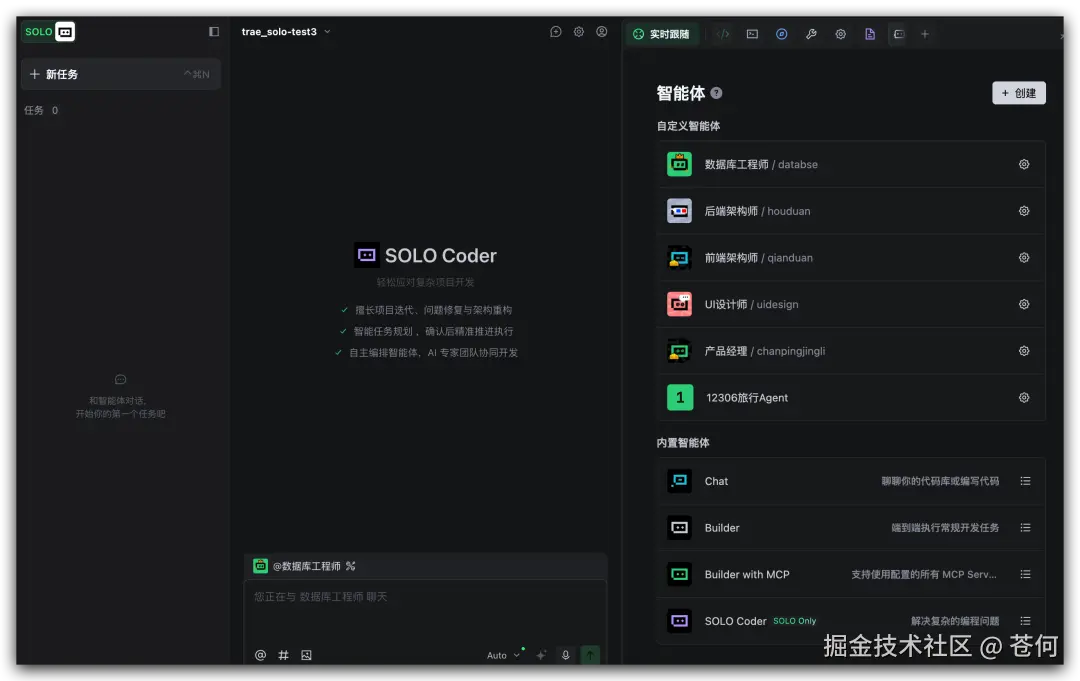The width and height of the screenshot is (1080, 681).
Task: Click the sparkle enhance icon near Auto
Action: coord(540,655)
